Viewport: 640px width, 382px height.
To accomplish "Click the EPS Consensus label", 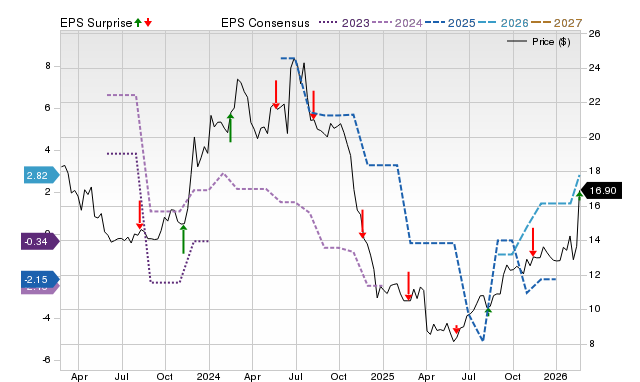I will point(265,23).
